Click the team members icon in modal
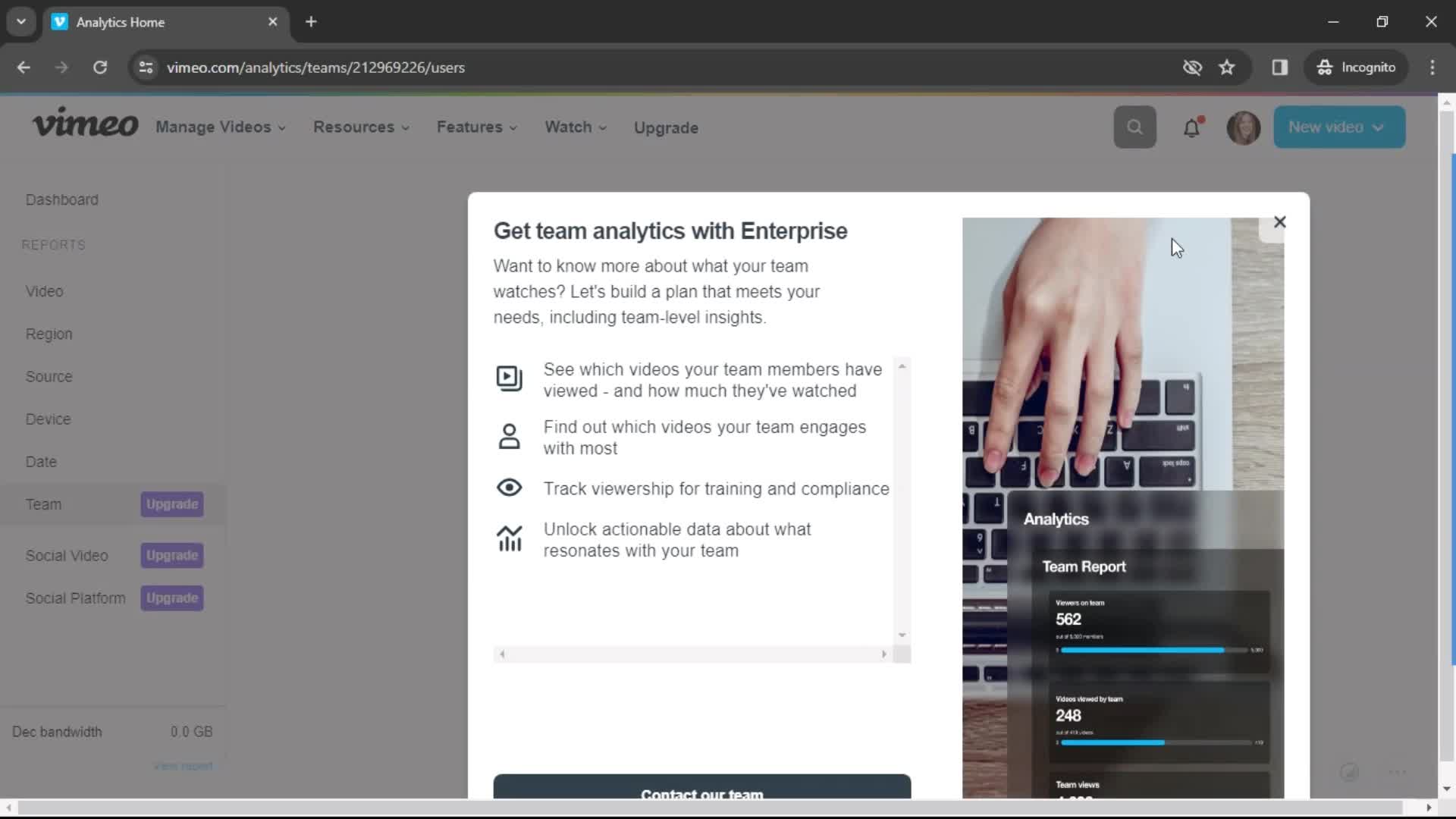The image size is (1456, 819). click(509, 437)
